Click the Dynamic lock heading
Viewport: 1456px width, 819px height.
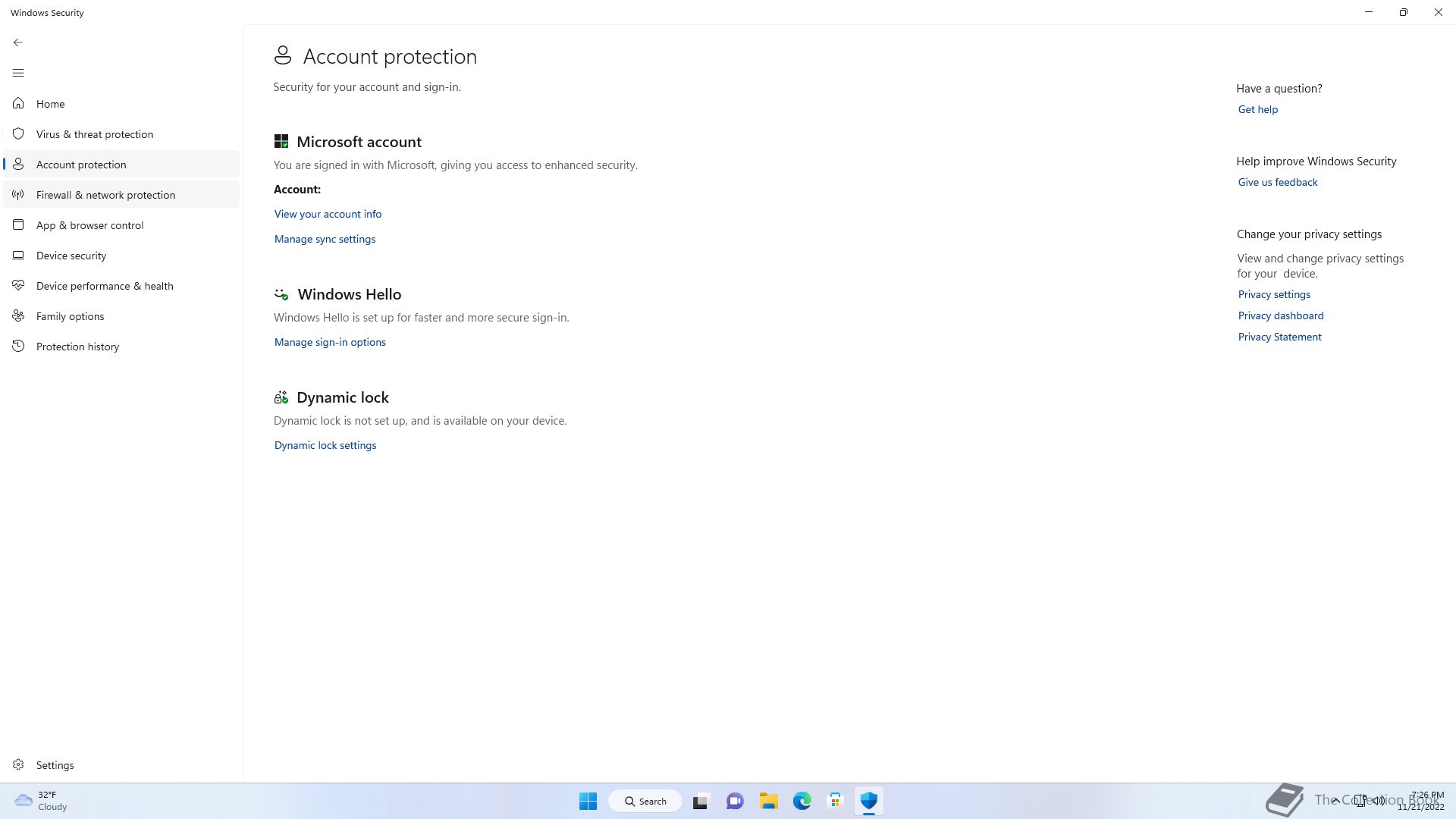(x=343, y=397)
